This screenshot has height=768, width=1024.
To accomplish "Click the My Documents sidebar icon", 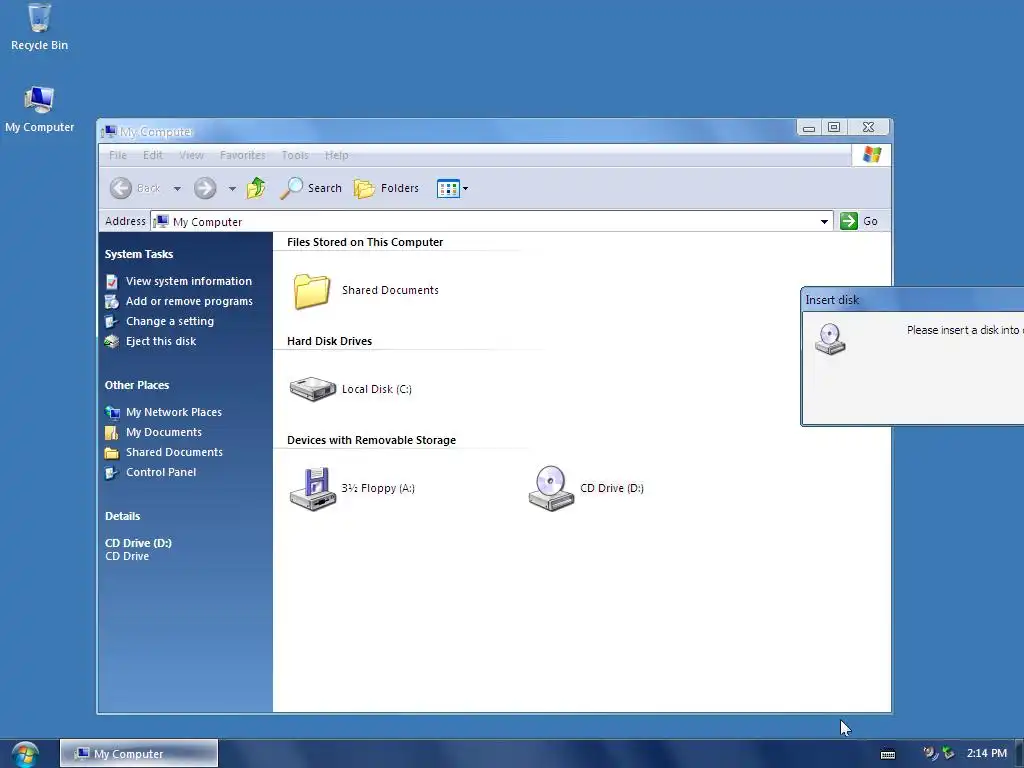I will coord(112,432).
